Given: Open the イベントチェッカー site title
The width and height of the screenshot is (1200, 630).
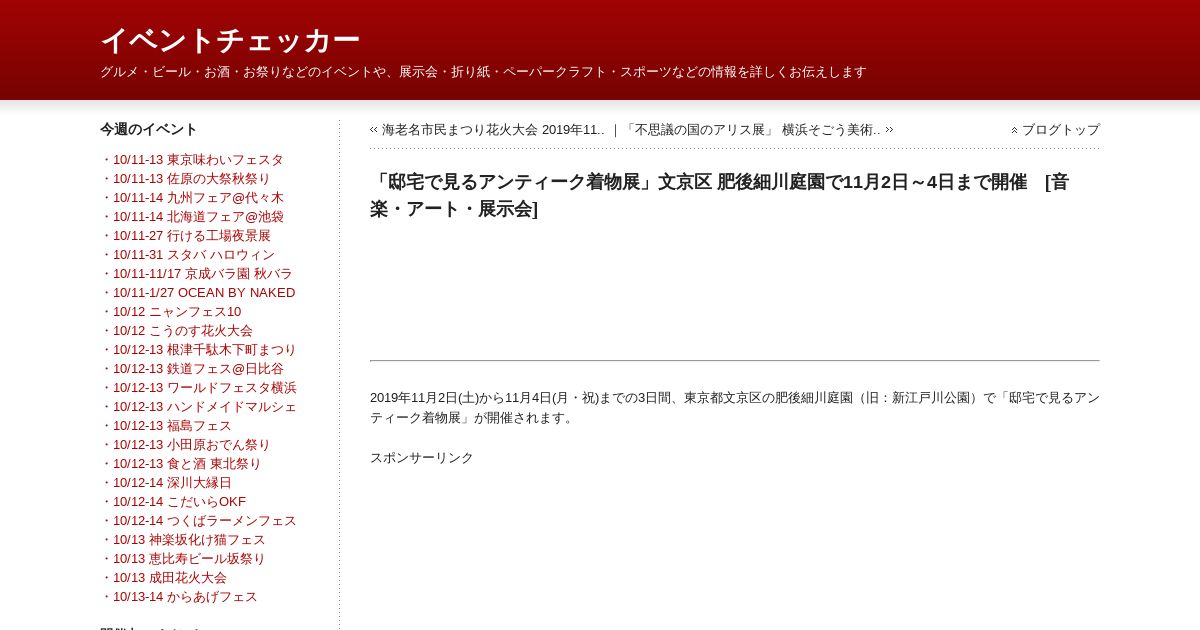Looking at the screenshot, I should tap(230, 40).
